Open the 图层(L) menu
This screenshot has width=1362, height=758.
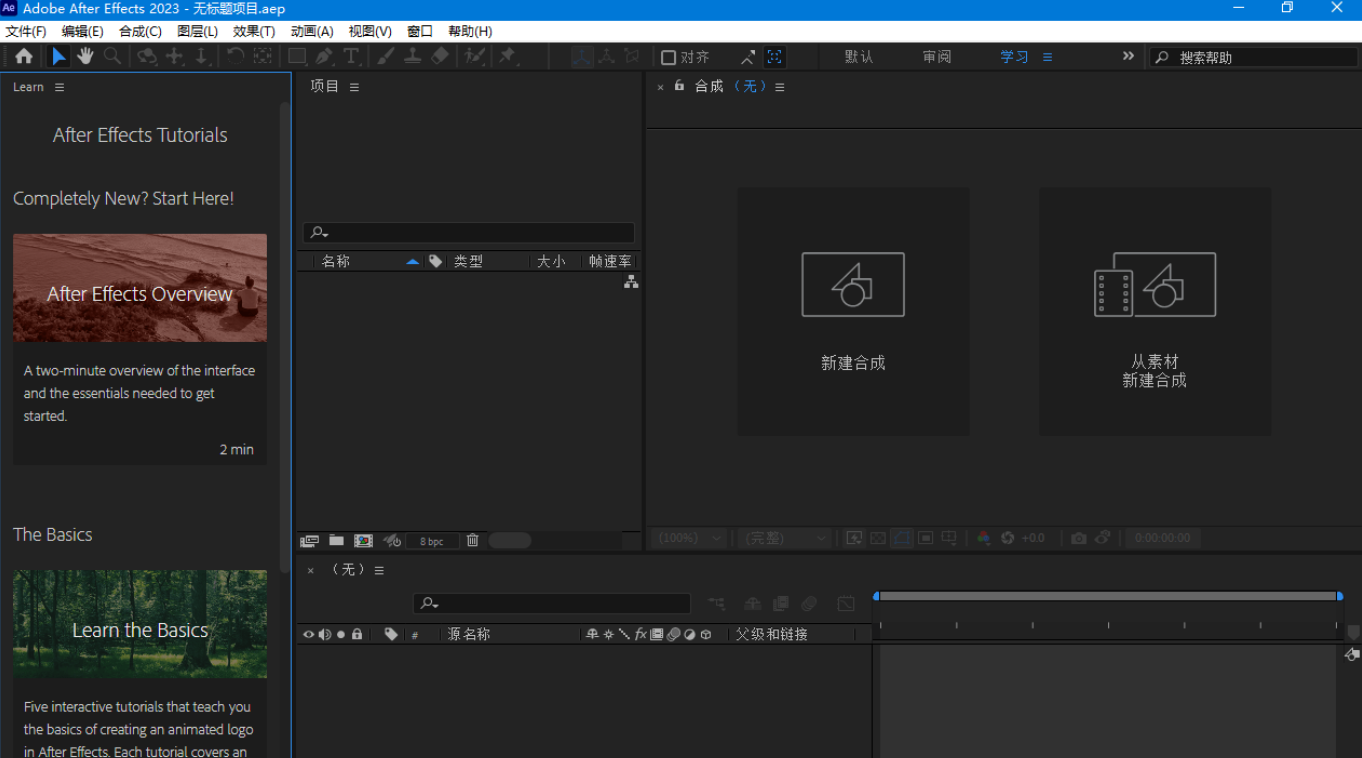click(x=197, y=32)
